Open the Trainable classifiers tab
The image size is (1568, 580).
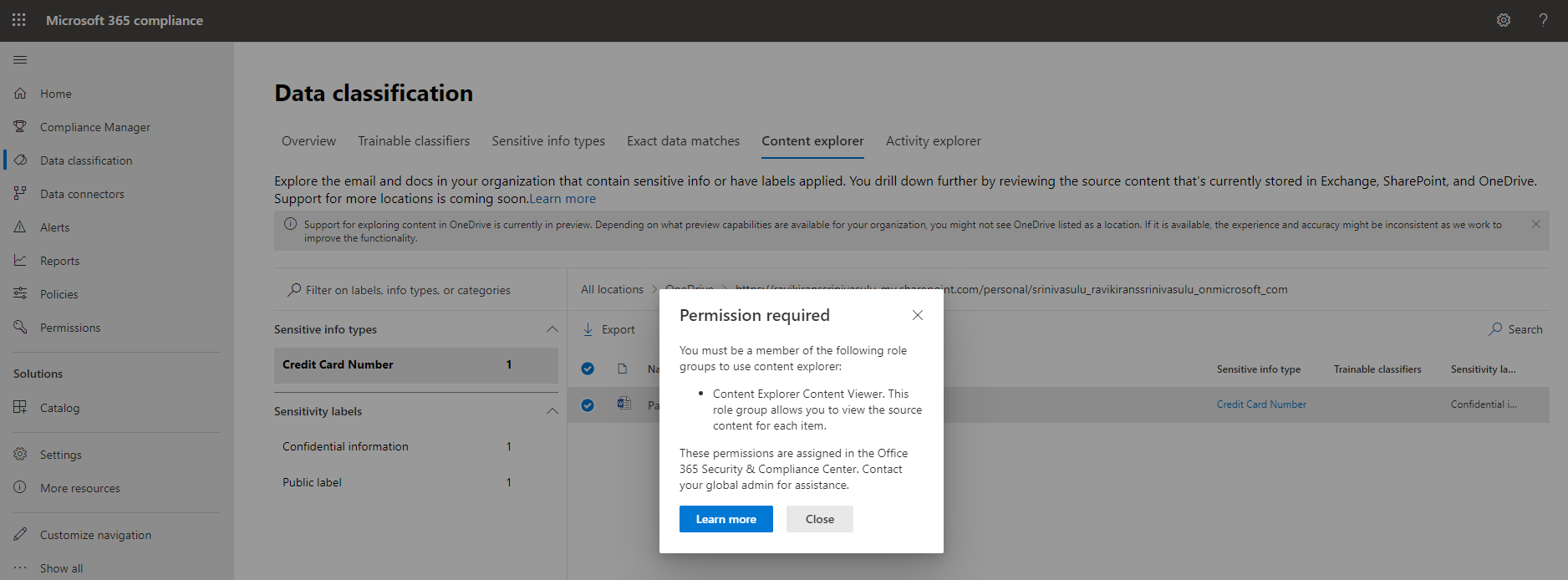point(414,141)
